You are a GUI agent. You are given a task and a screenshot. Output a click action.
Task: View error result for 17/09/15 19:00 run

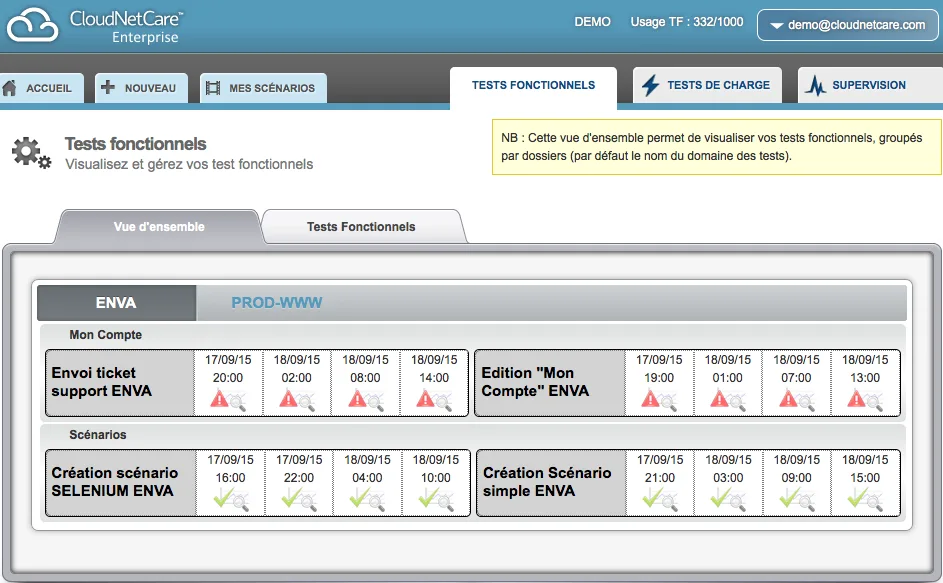pos(659,399)
